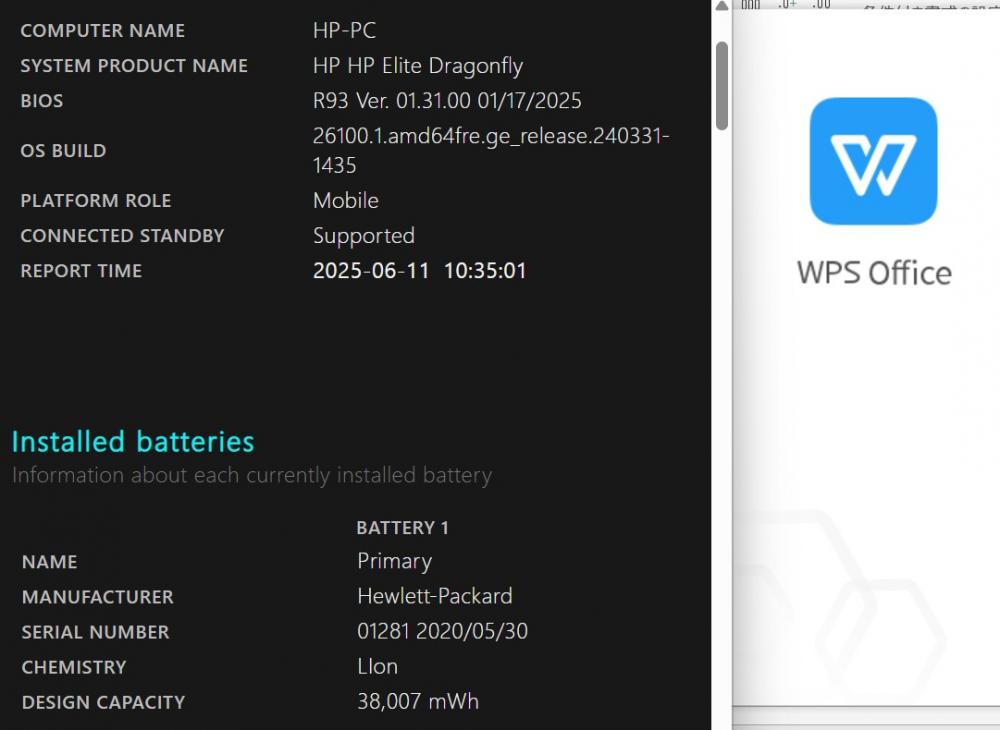Click the battery report vertical scrollbar thumb

pos(722,86)
